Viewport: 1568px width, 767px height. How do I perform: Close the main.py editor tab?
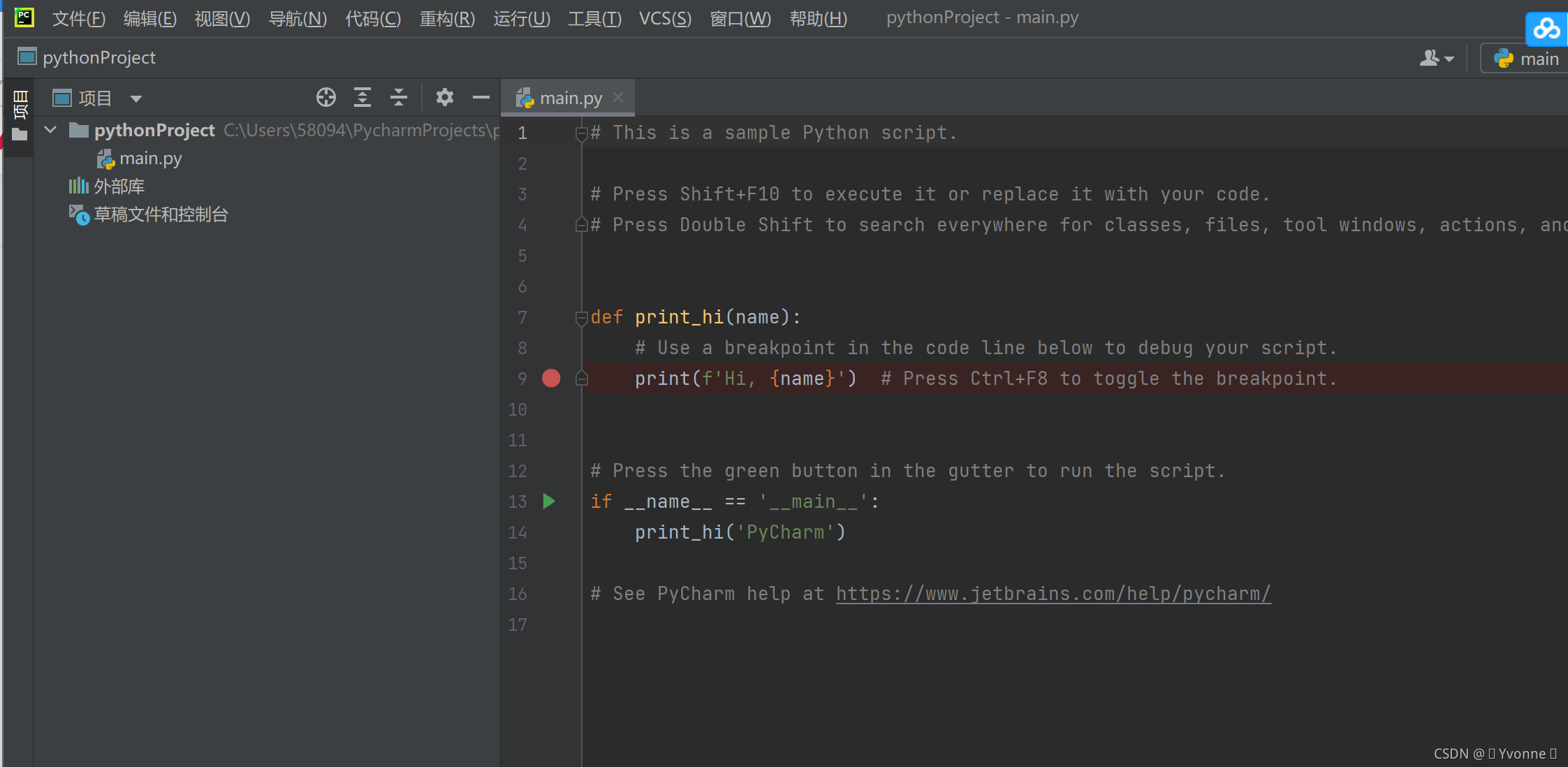[618, 97]
